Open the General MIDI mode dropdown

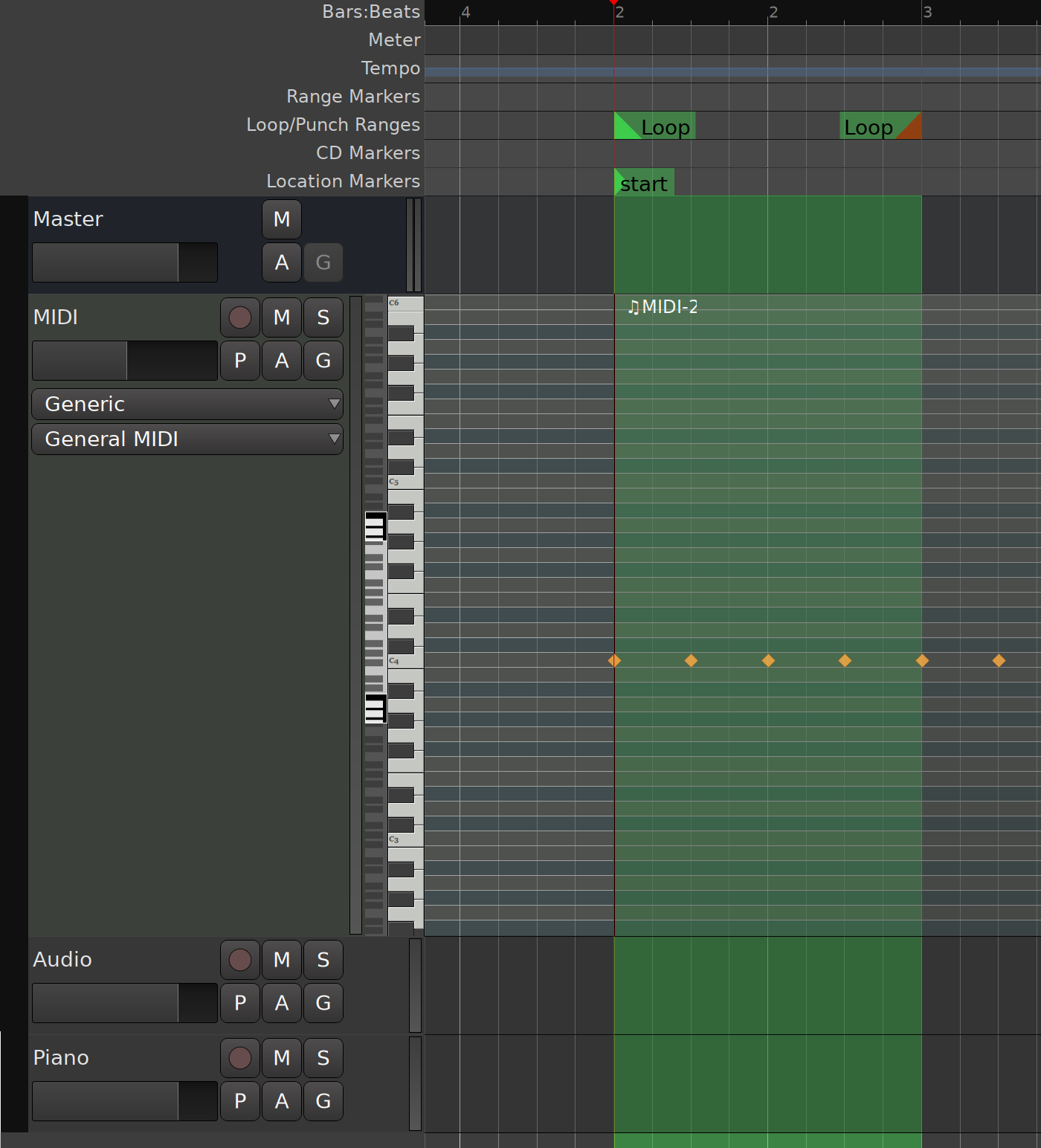click(x=187, y=439)
